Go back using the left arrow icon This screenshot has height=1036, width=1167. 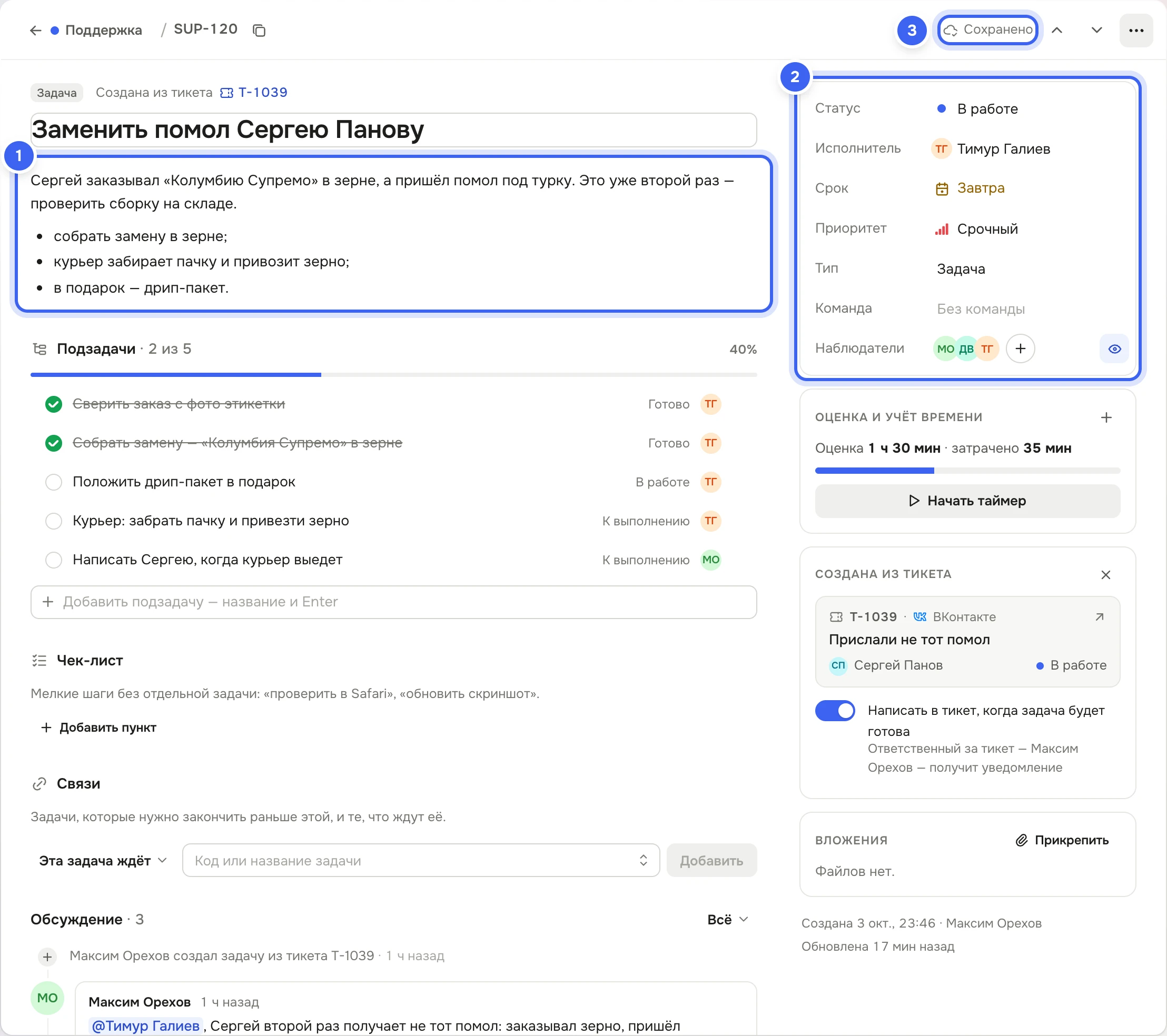[x=35, y=30]
